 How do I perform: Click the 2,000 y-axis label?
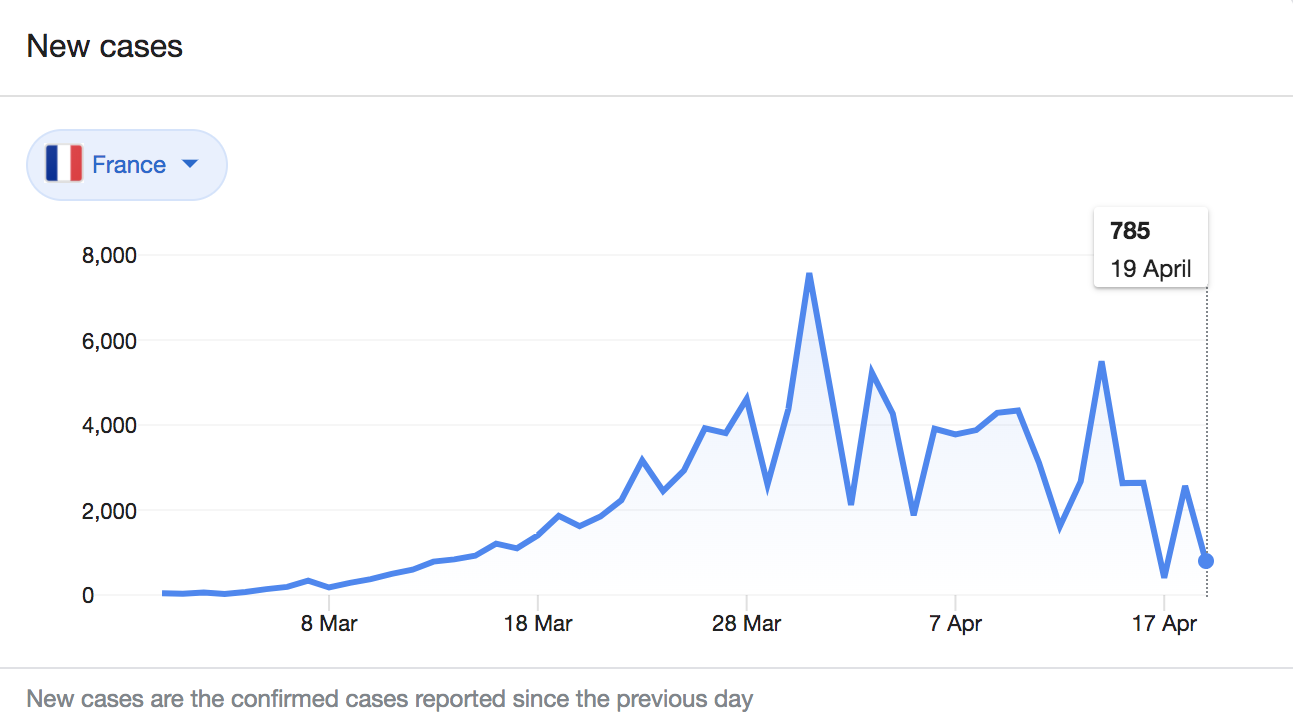[107, 511]
